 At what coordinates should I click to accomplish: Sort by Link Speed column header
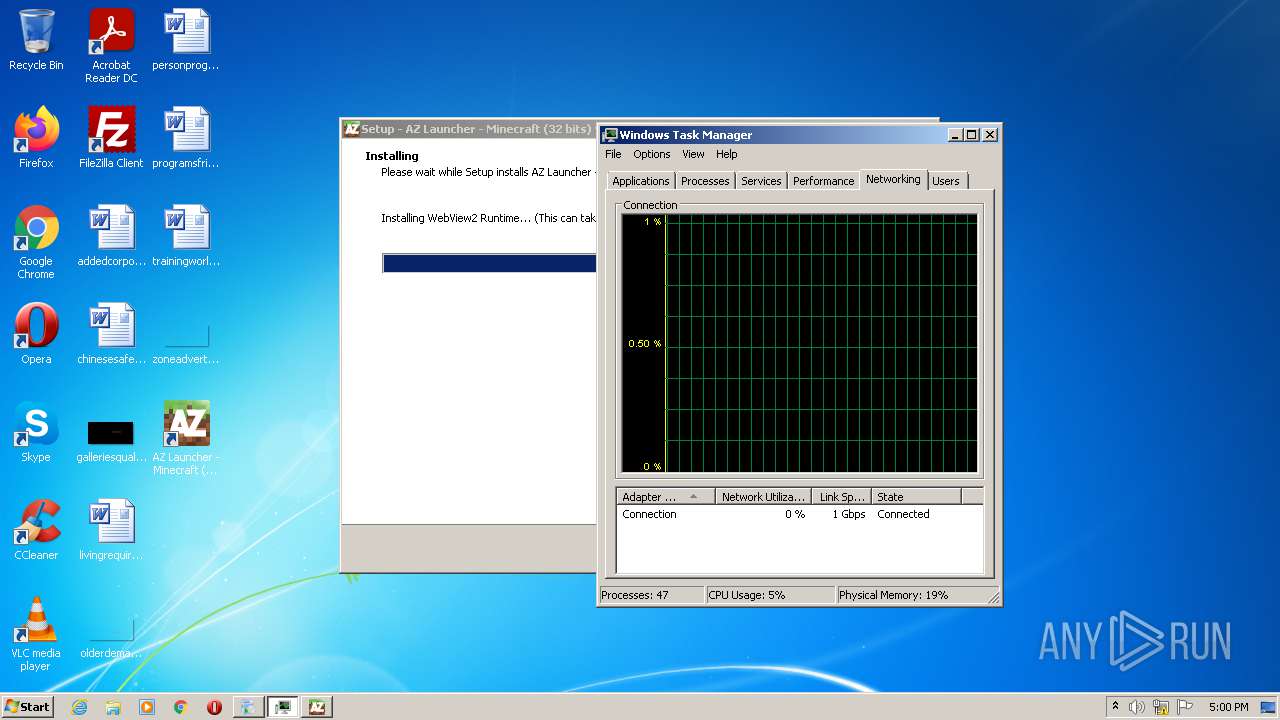[841, 496]
